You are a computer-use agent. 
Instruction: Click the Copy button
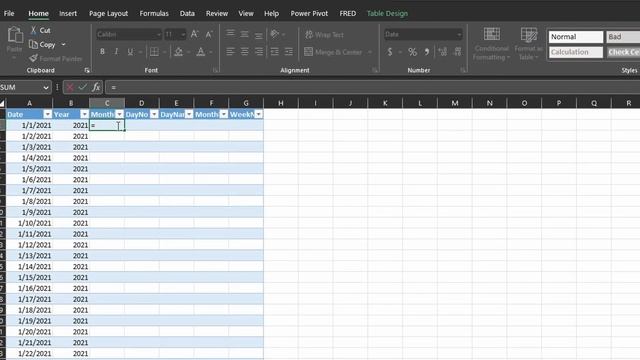42,44
